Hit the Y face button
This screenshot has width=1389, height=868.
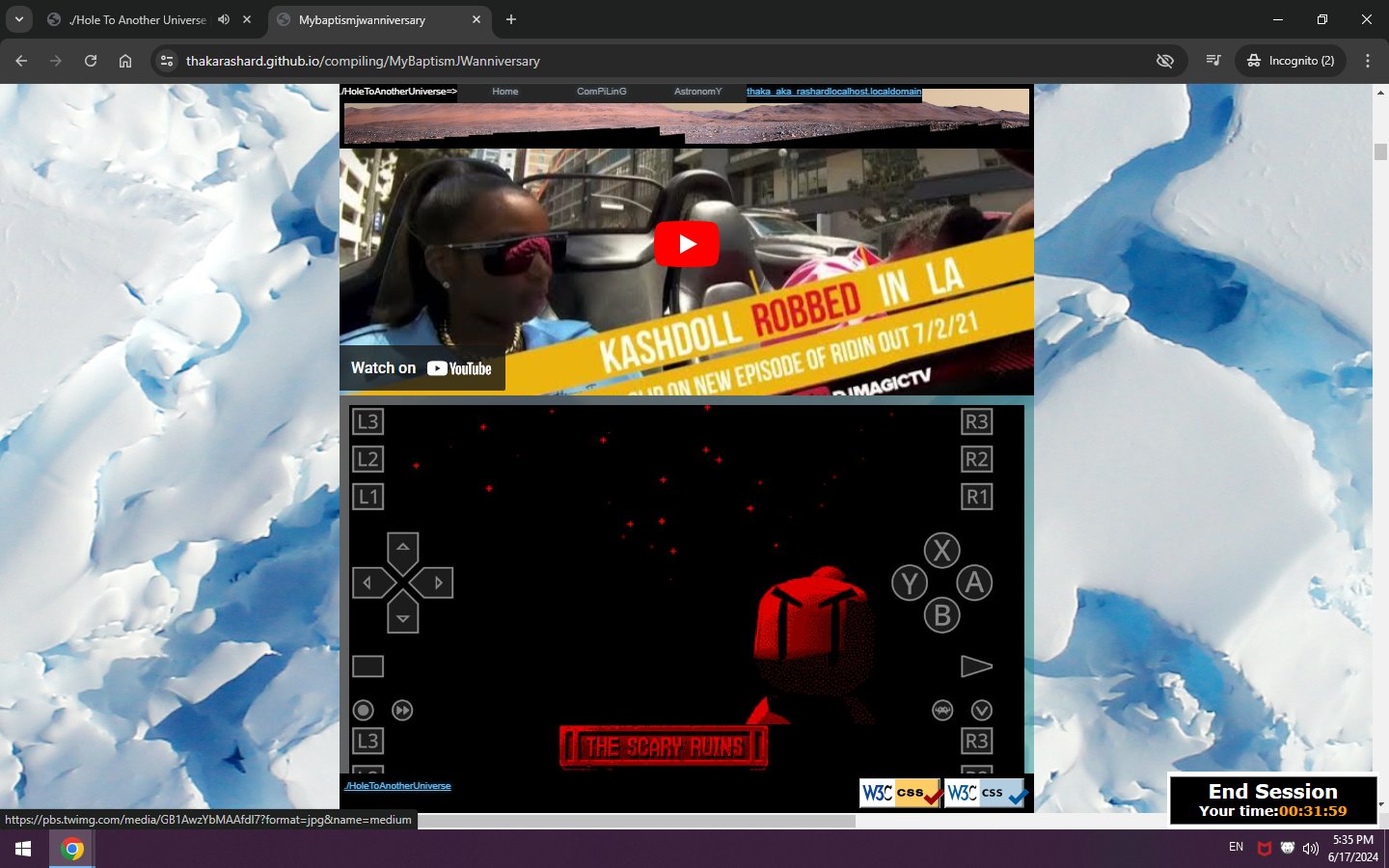pyautogui.click(x=910, y=583)
